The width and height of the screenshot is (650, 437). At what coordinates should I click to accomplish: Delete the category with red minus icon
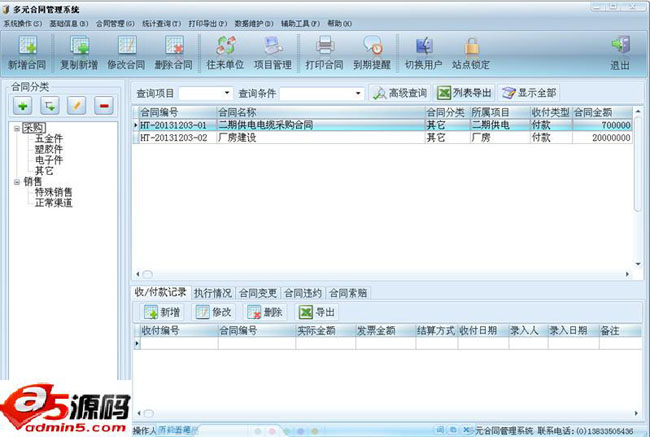coord(104,106)
